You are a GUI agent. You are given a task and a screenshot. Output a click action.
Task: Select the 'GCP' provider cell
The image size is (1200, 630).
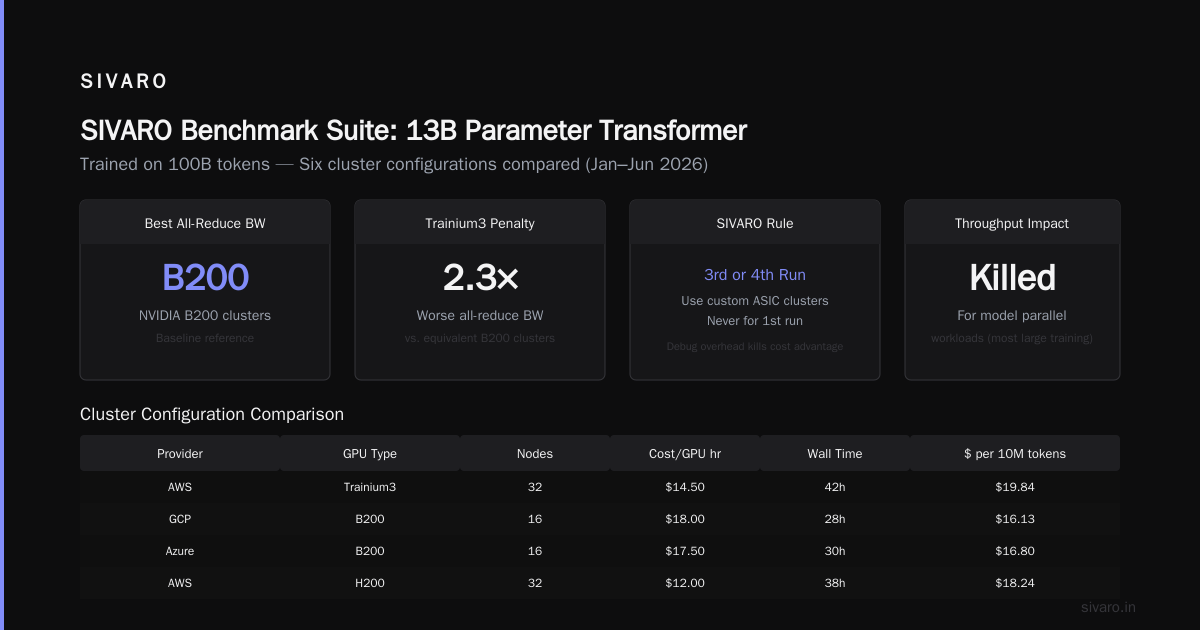[x=180, y=519]
